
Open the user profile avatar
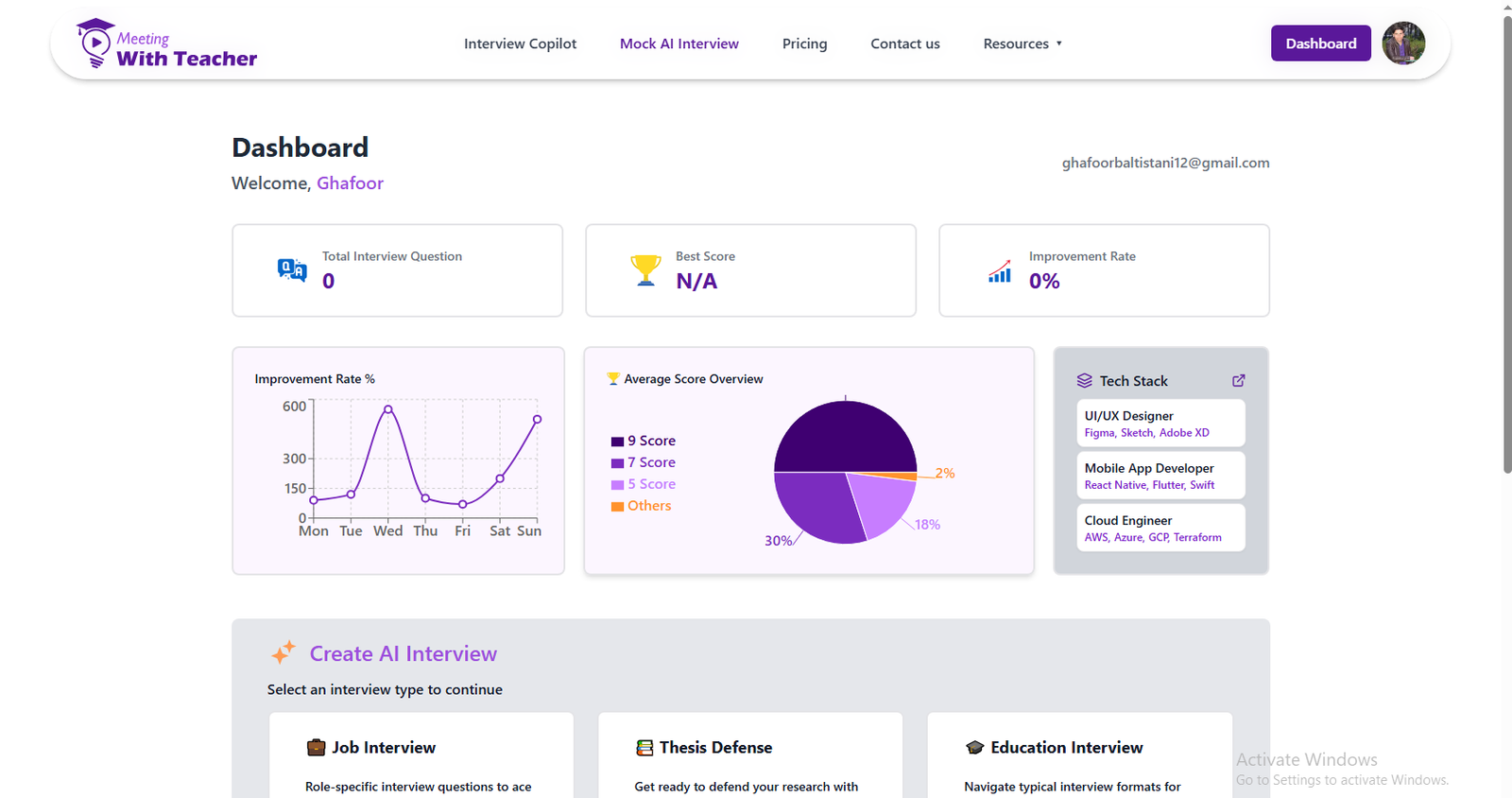(x=1403, y=43)
